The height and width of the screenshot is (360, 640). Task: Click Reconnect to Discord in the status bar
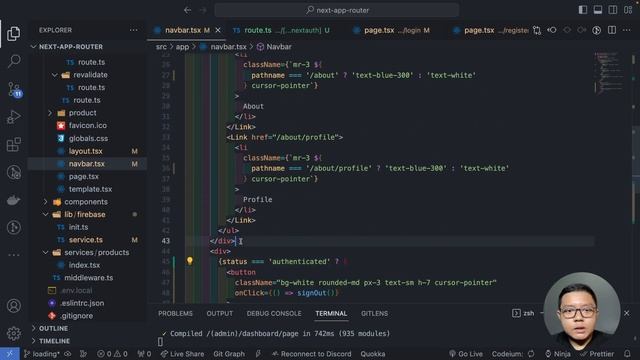(311, 354)
